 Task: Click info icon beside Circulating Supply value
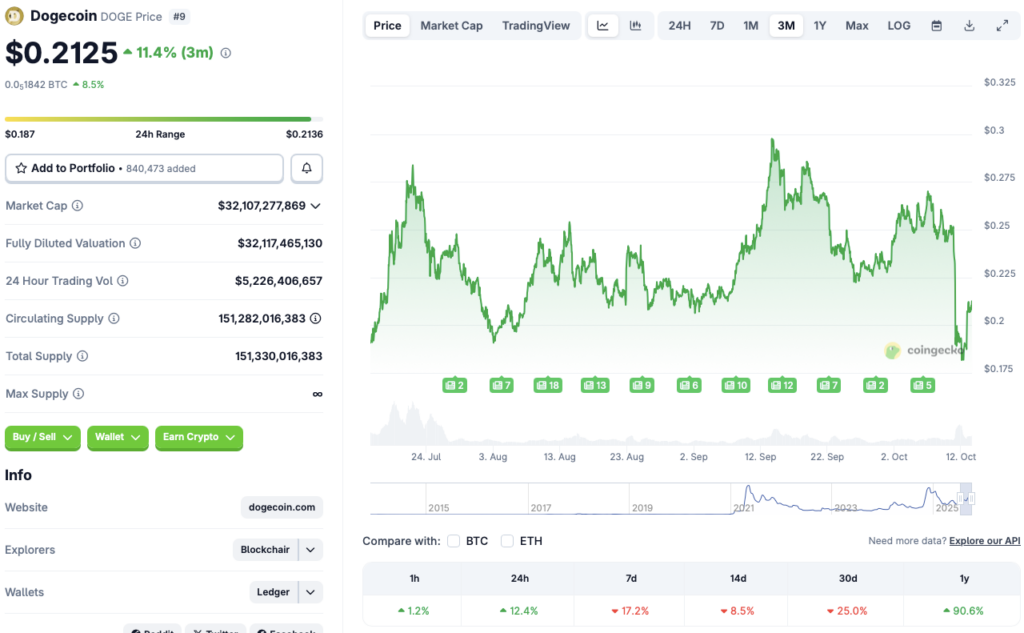click(x=315, y=319)
